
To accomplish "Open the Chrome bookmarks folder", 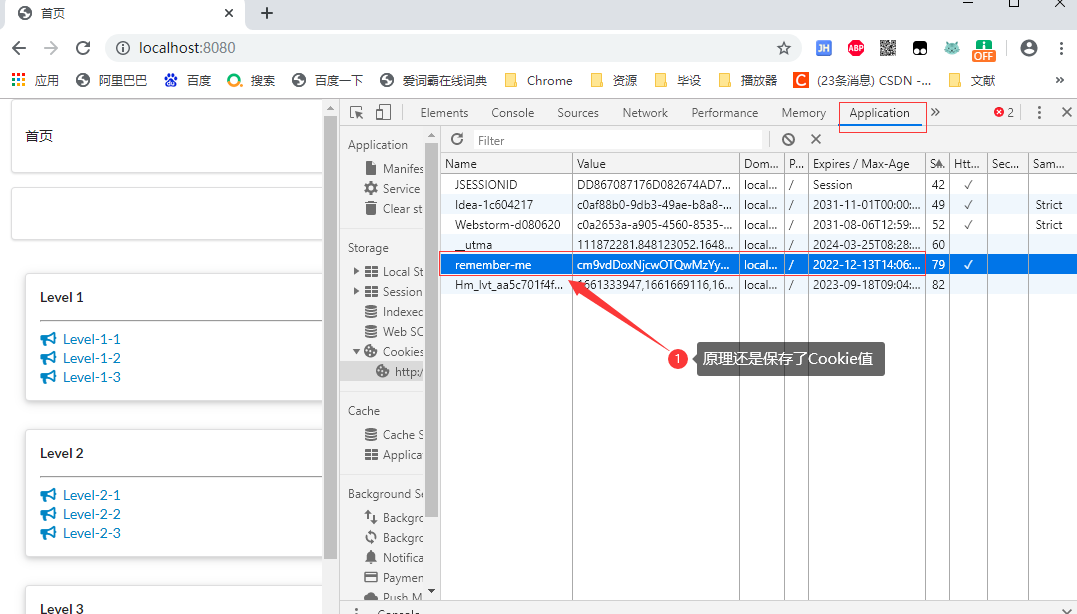I will [539, 80].
